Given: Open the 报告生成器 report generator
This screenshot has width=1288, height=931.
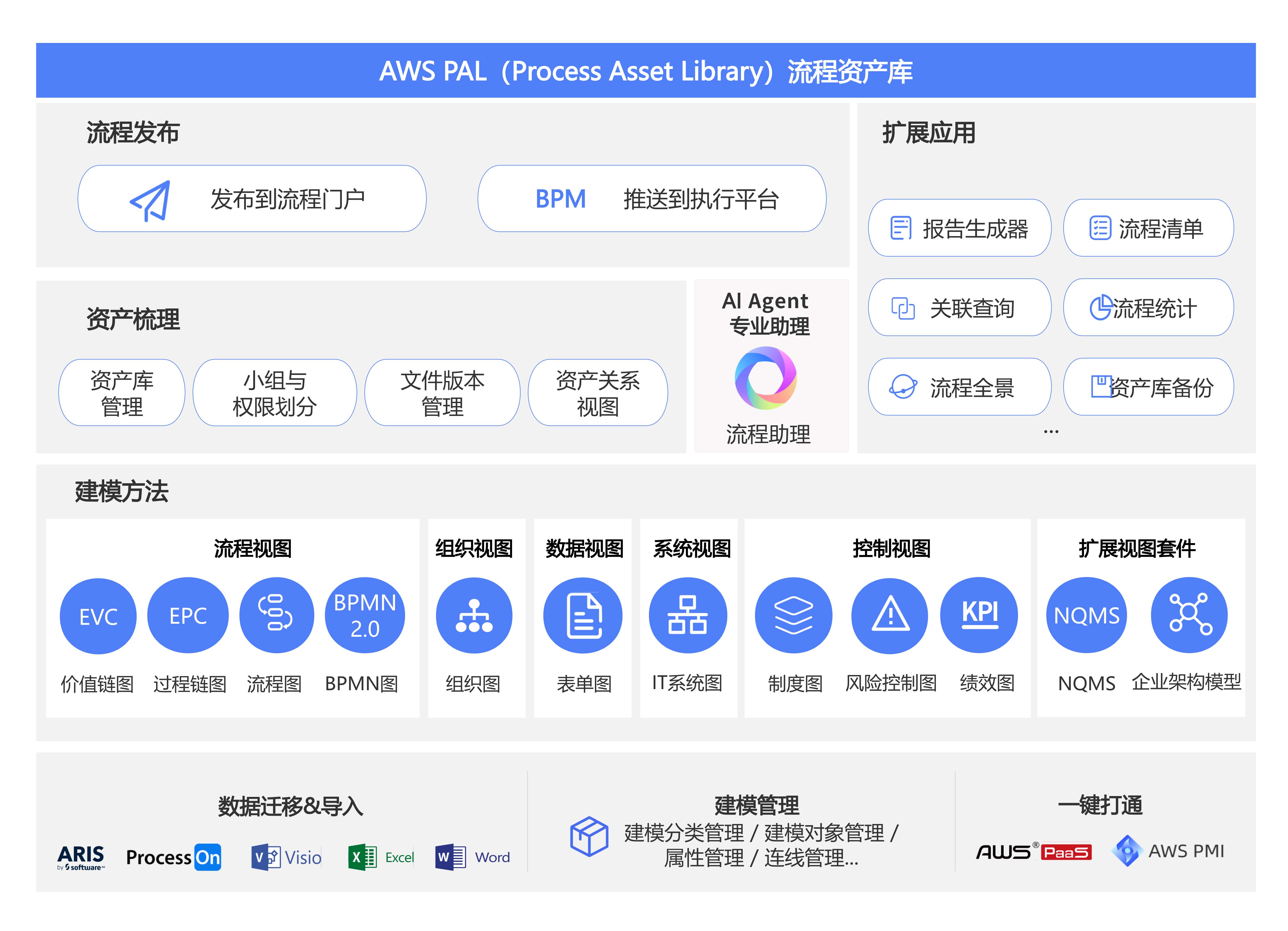Looking at the screenshot, I should (959, 228).
